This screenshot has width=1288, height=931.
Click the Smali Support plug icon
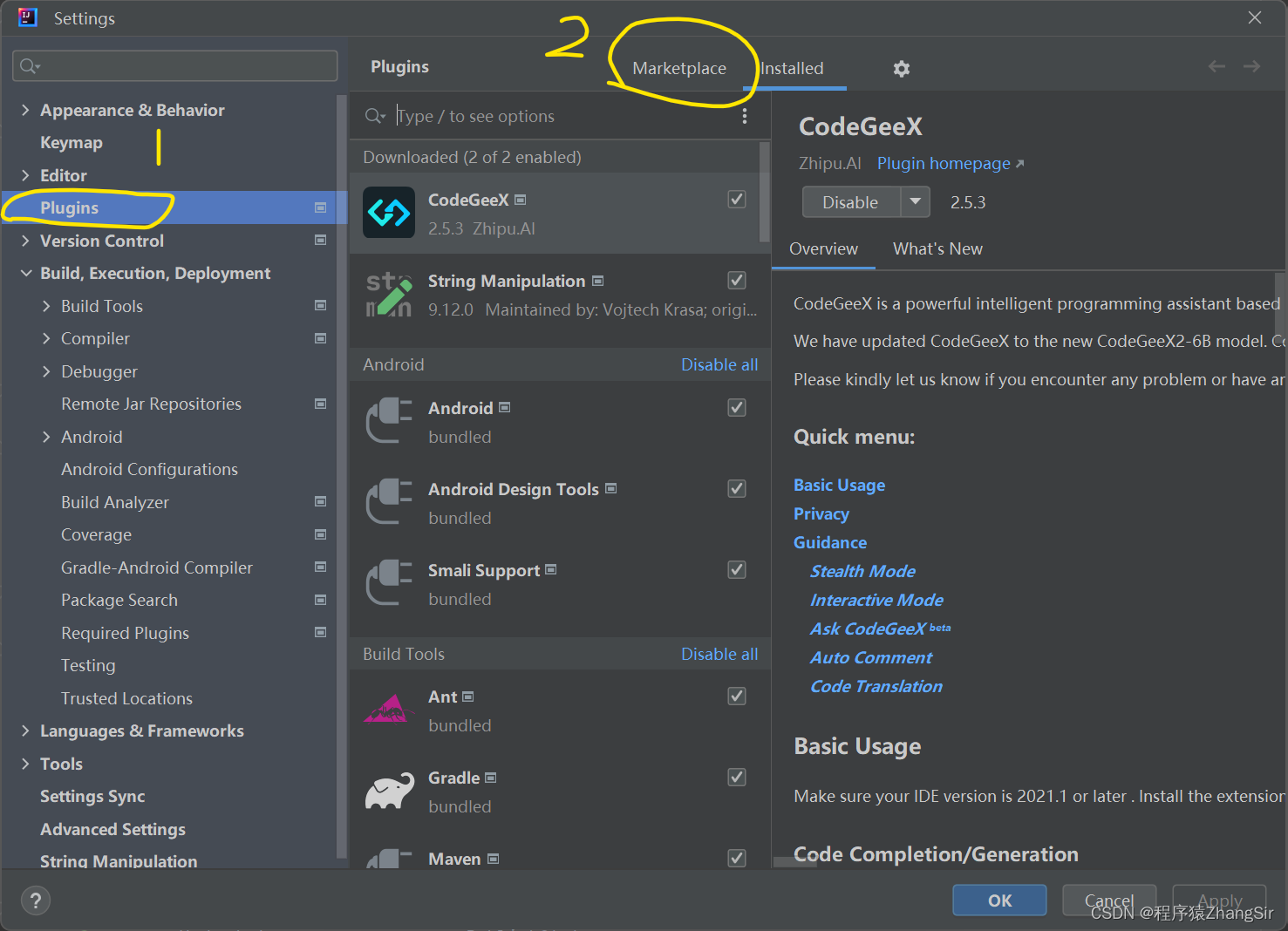(x=389, y=582)
